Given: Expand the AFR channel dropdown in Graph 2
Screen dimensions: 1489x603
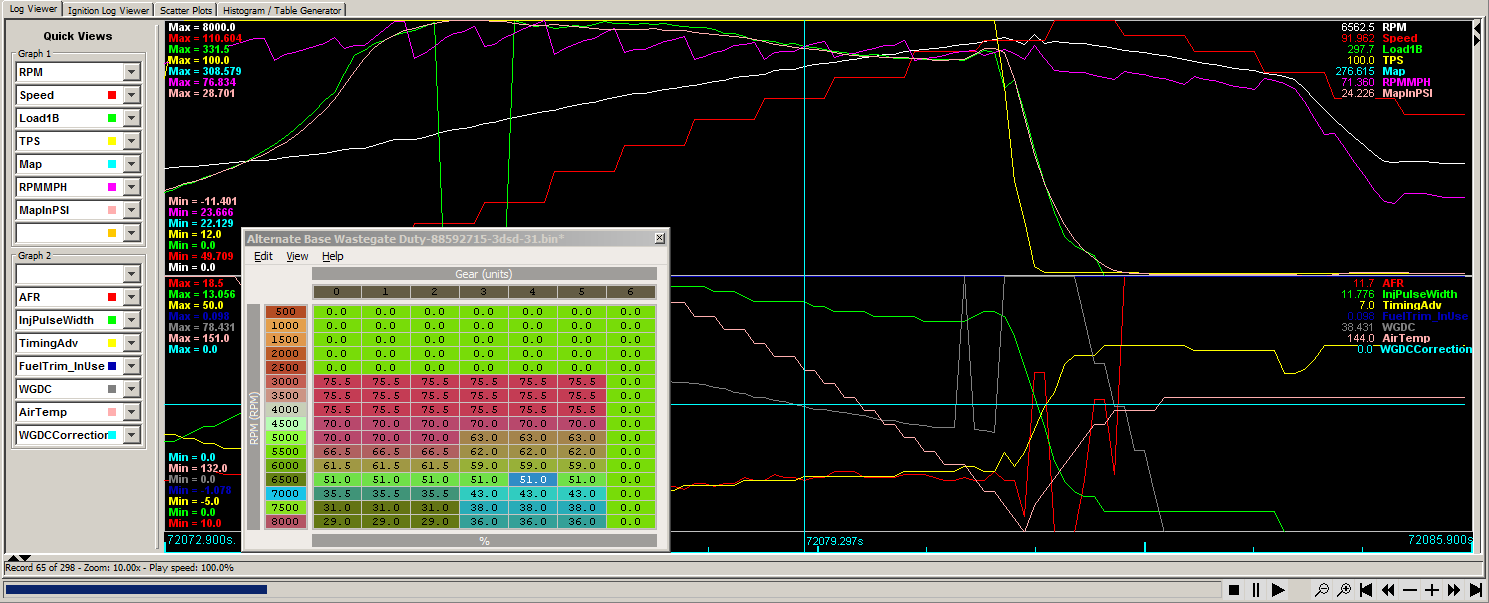Looking at the screenshot, I should (x=131, y=297).
